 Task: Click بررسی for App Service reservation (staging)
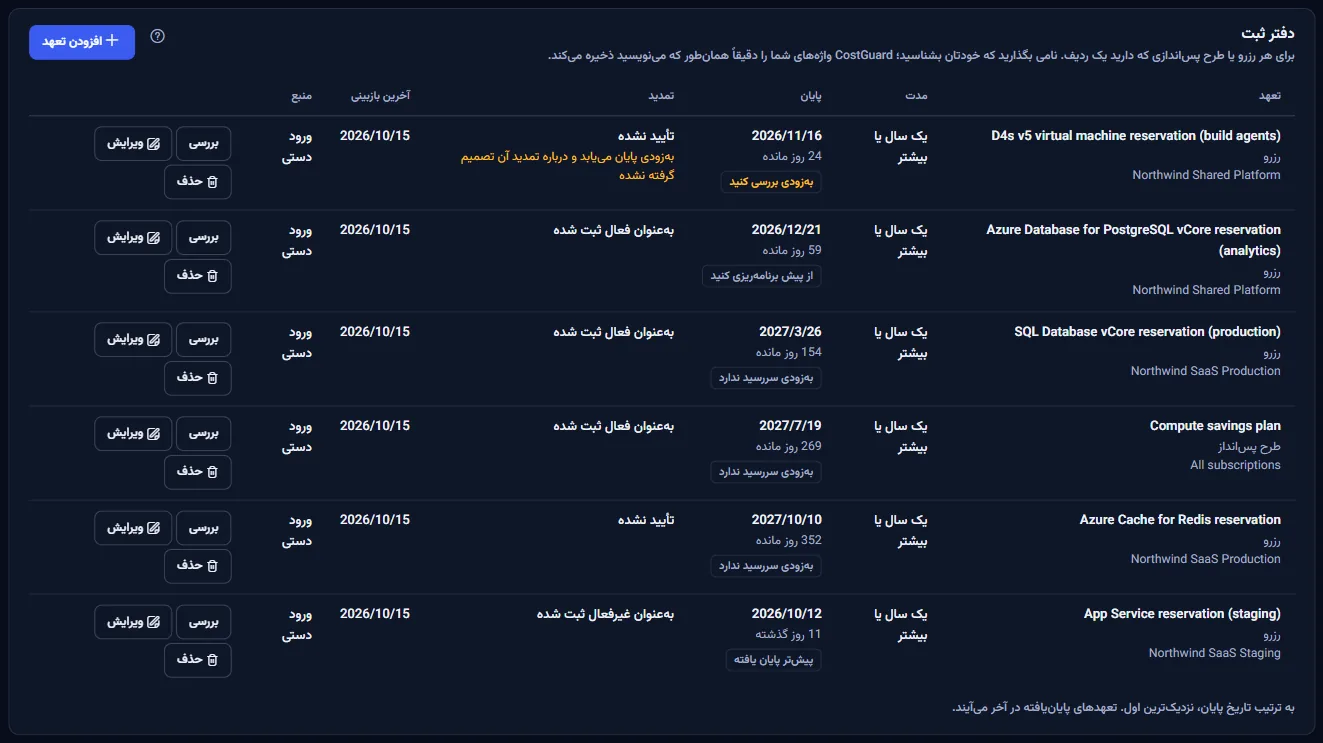point(204,621)
